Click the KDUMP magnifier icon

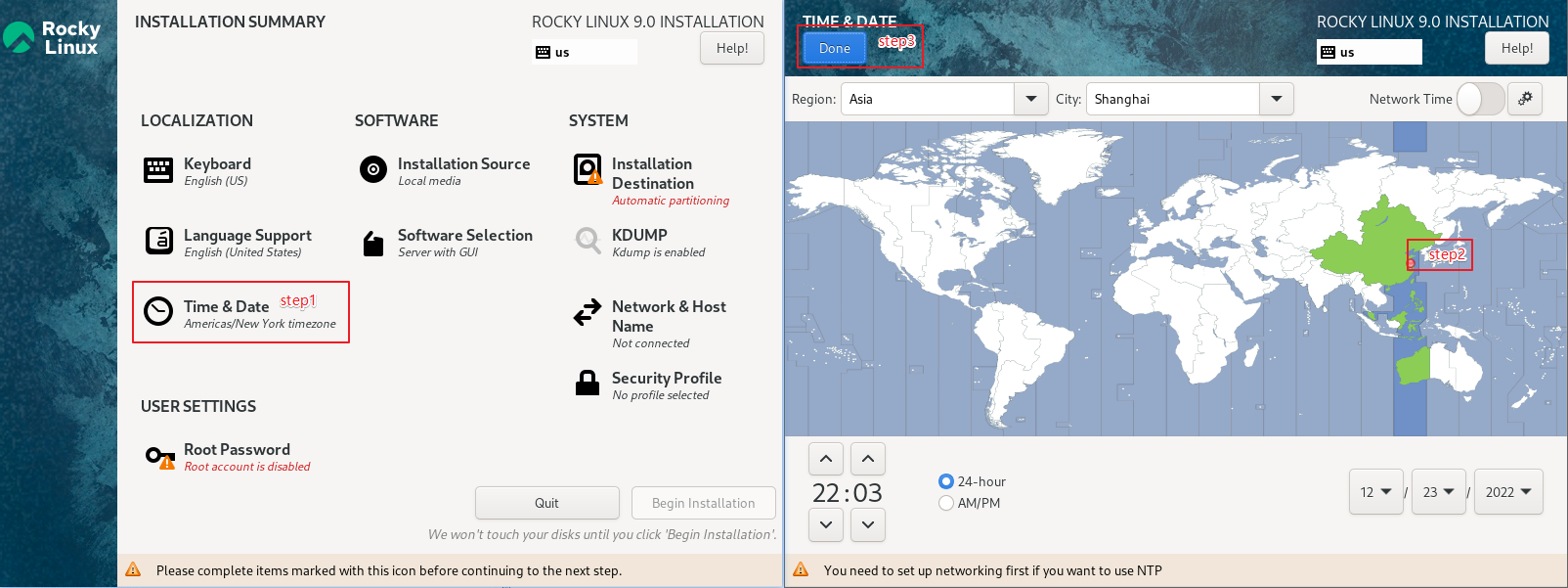pyautogui.click(x=588, y=240)
